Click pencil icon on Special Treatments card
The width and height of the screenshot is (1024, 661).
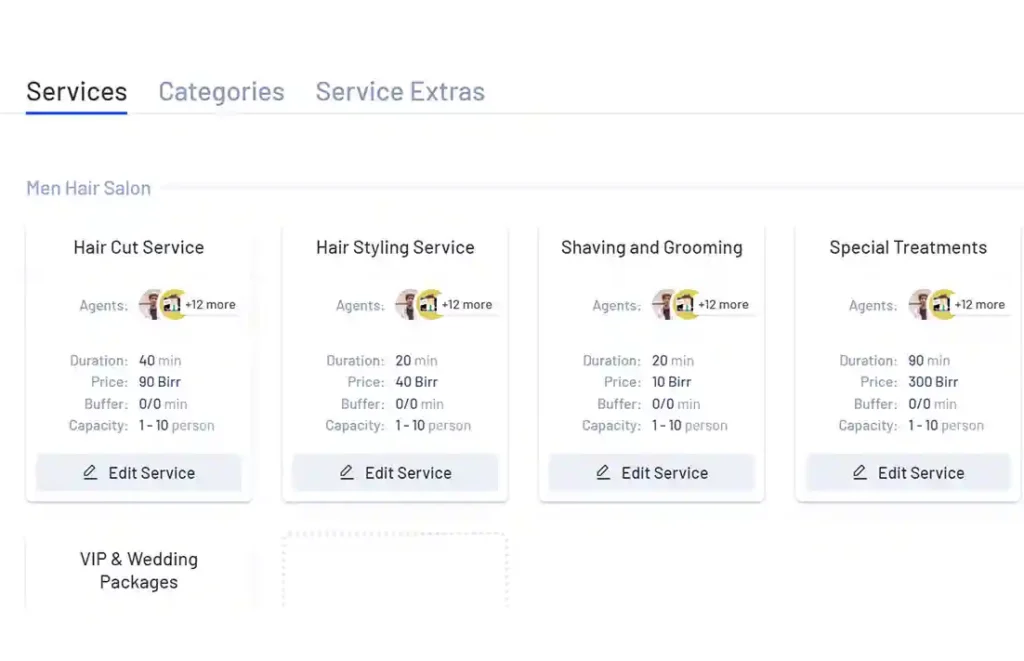point(860,473)
